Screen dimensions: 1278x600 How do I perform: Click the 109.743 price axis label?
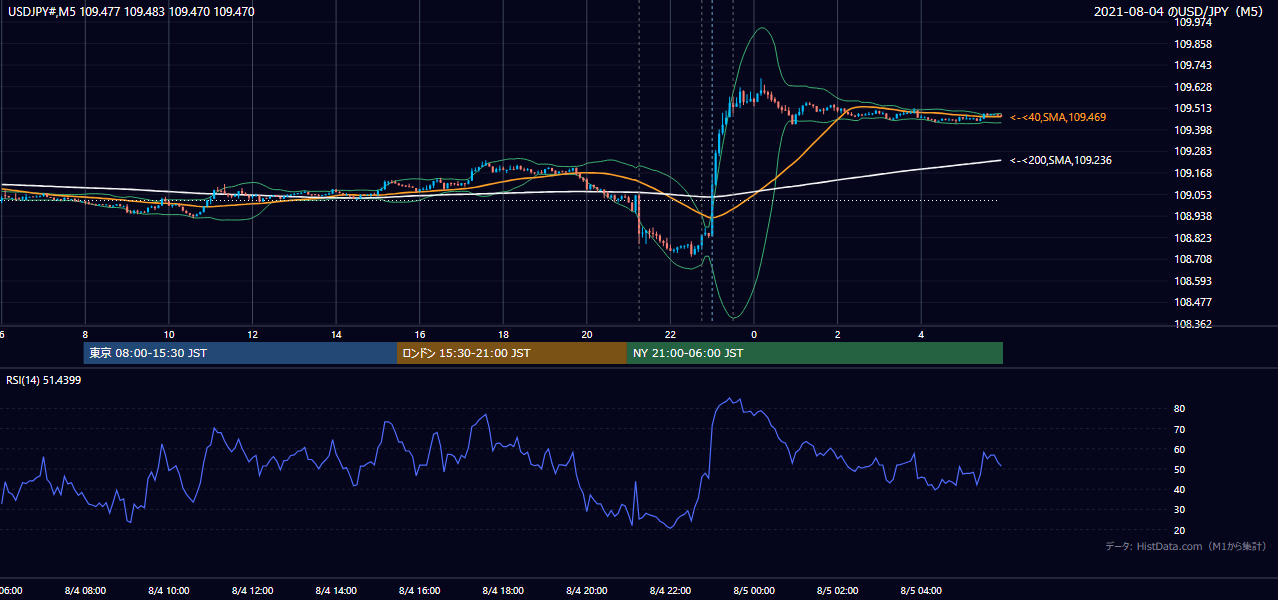click(x=1193, y=65)
